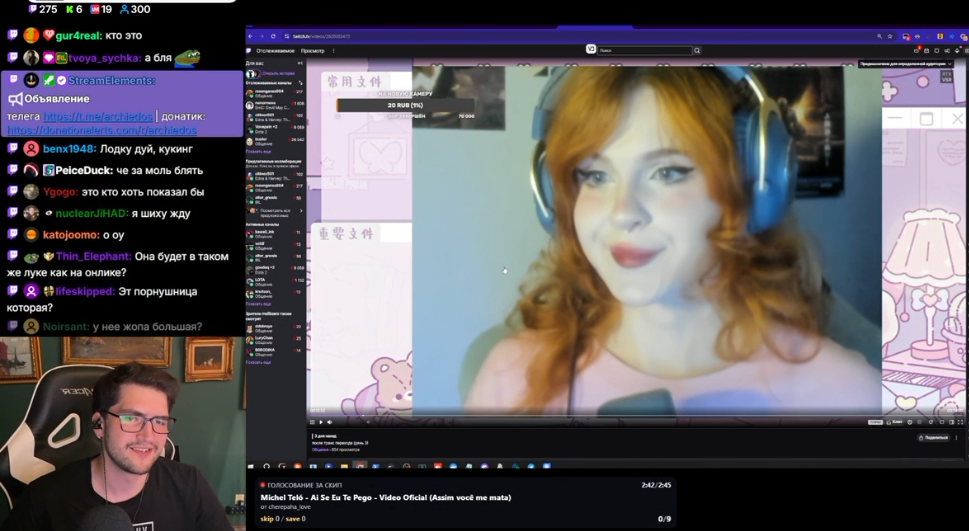Reload the Twitch page
The image size is (969, 531).
[x=273, y=36]
